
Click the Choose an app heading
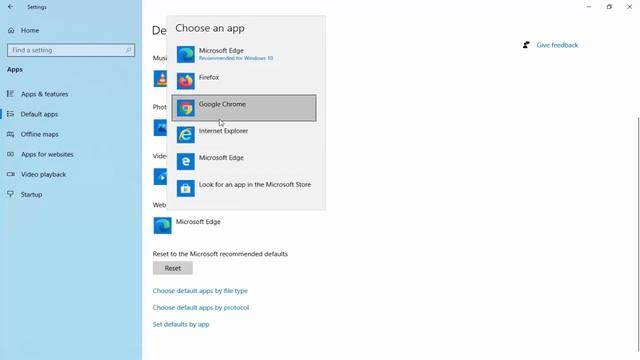(210, 28)
